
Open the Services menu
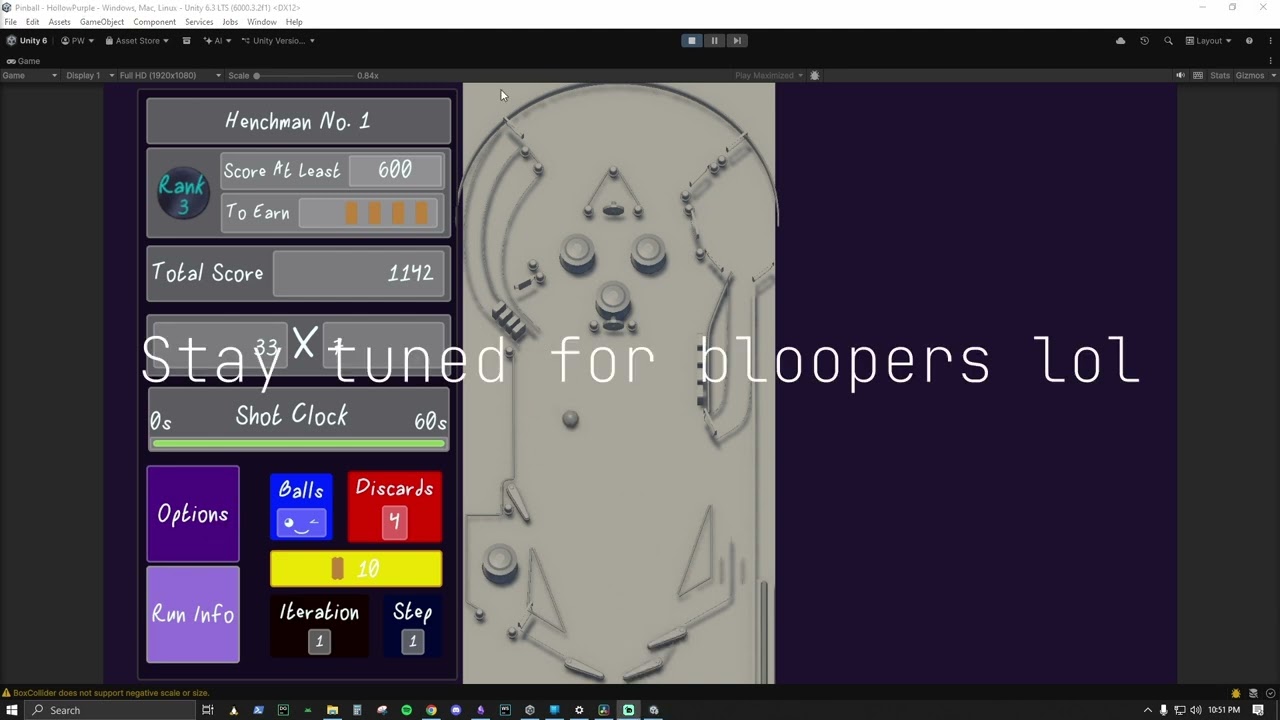pos(199,22)
